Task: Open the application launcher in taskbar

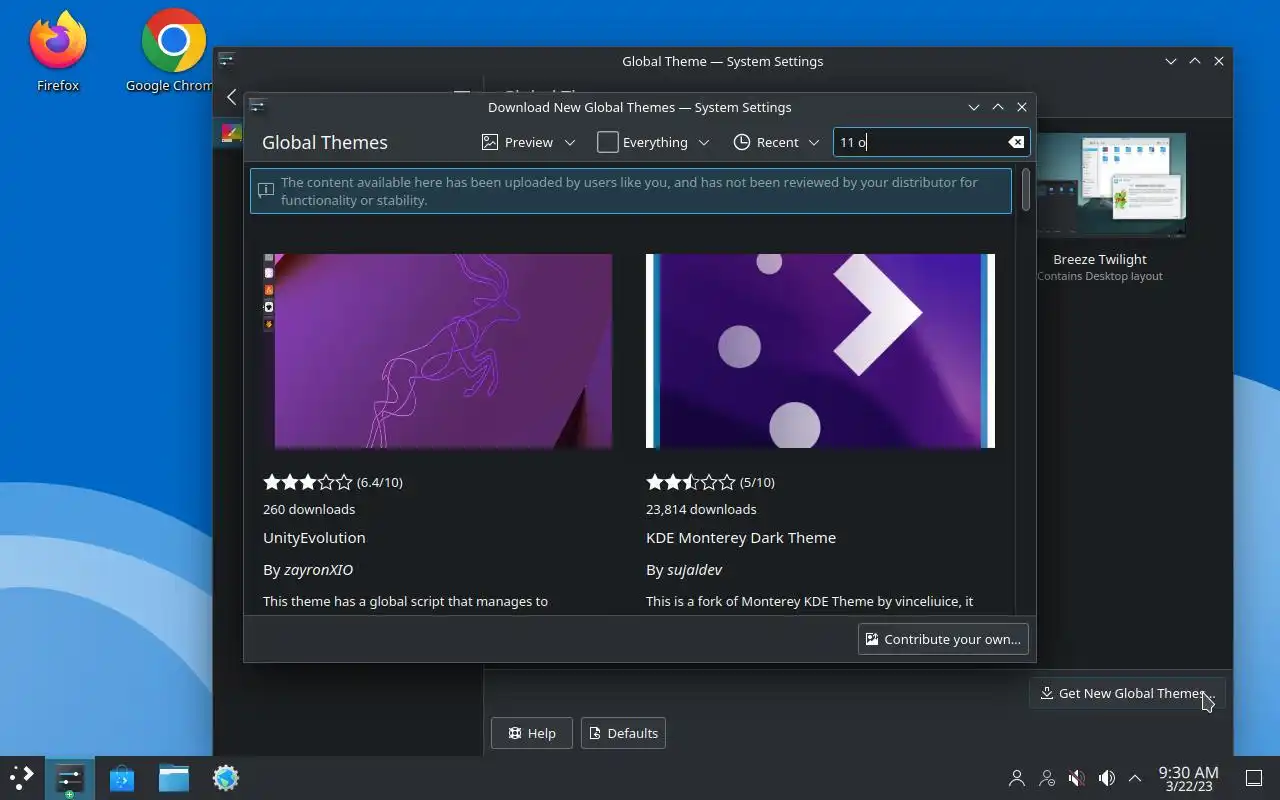Action: tap(22, 777)
